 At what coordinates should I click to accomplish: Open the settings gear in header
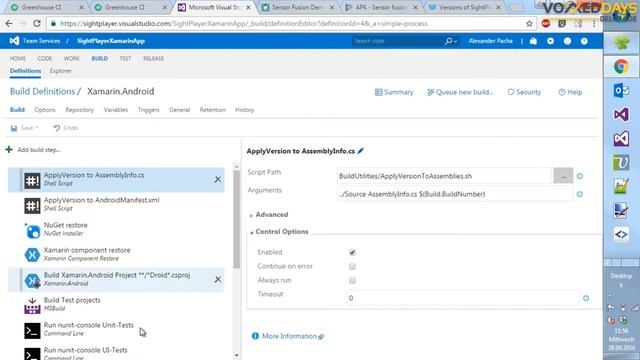click(550, 41)
